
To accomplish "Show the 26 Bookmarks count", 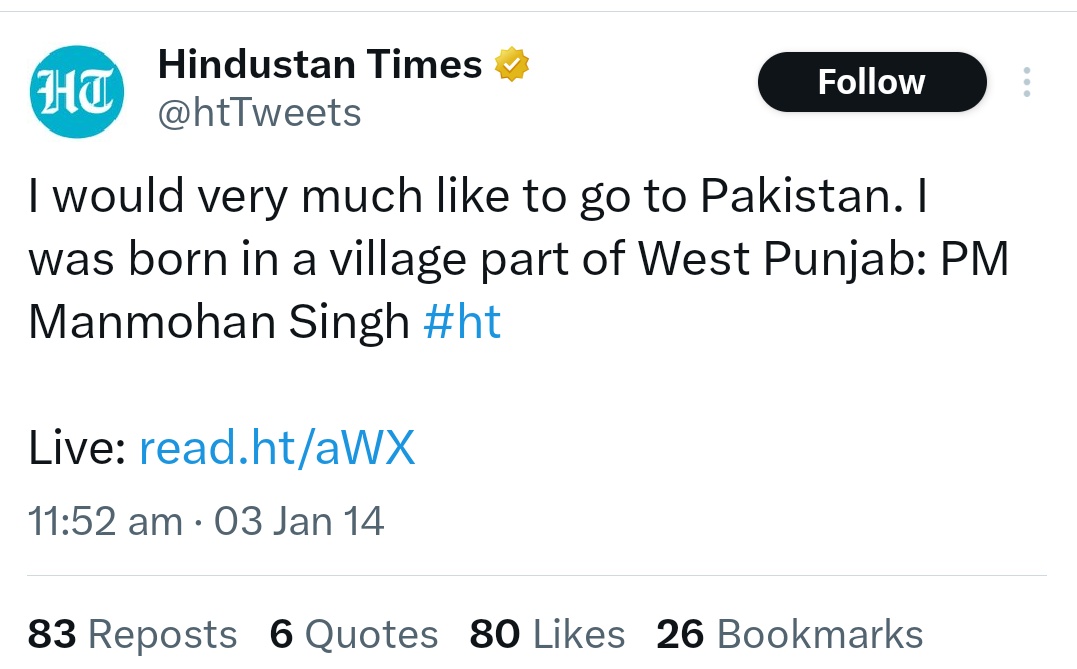I will pyautogui.click(x=789, y=634).
